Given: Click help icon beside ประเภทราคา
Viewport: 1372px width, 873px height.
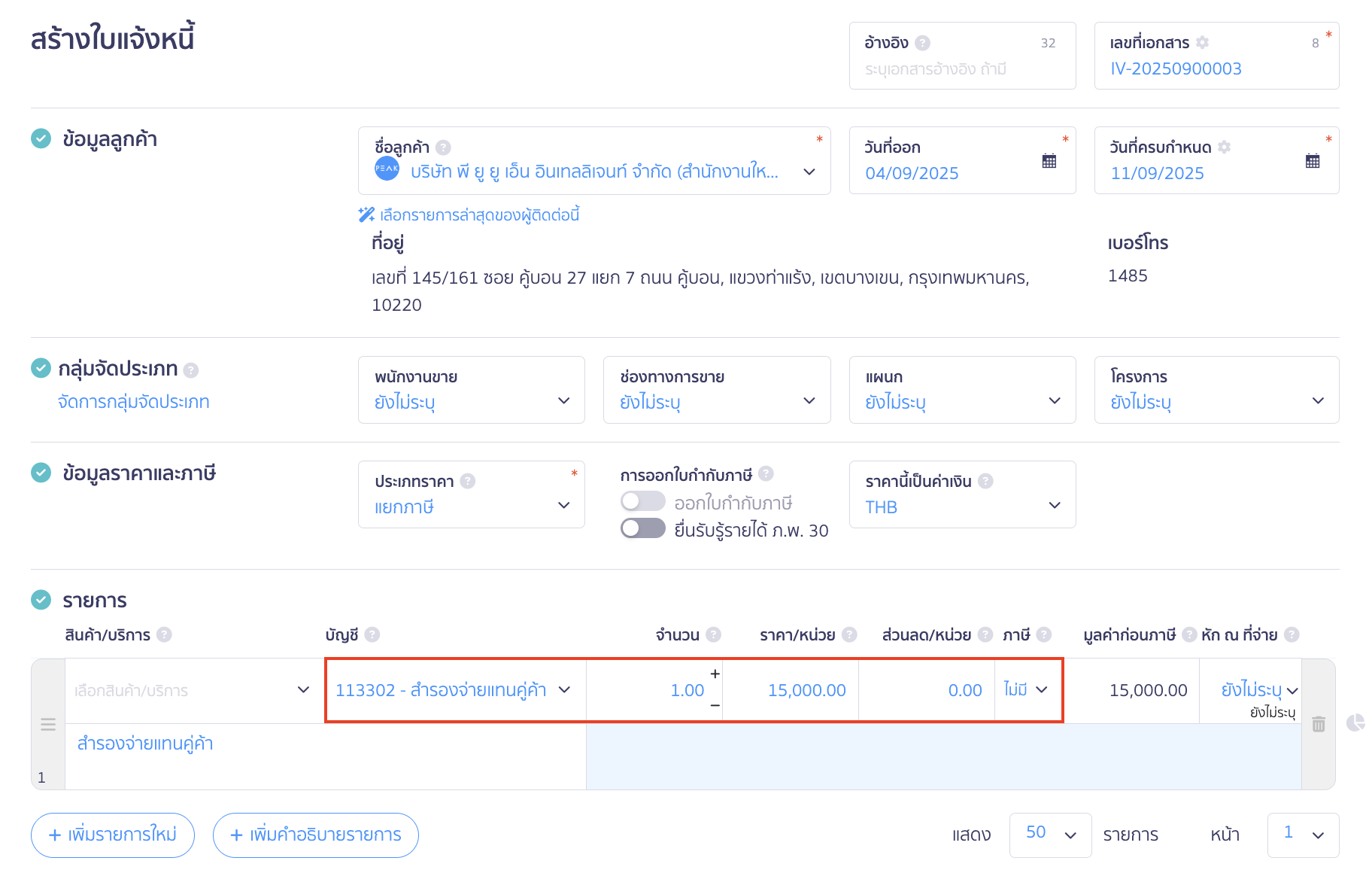Looking at the screenshot, I should [x=467, y=481].
